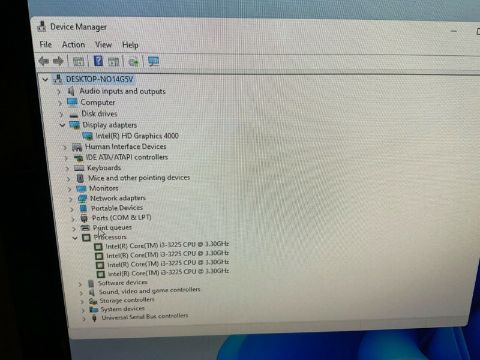Image resolution: width=480 pixels, height=360 pixels.
Task: Click the Show hidden pane toolbar icon
Action: [114, 62]
